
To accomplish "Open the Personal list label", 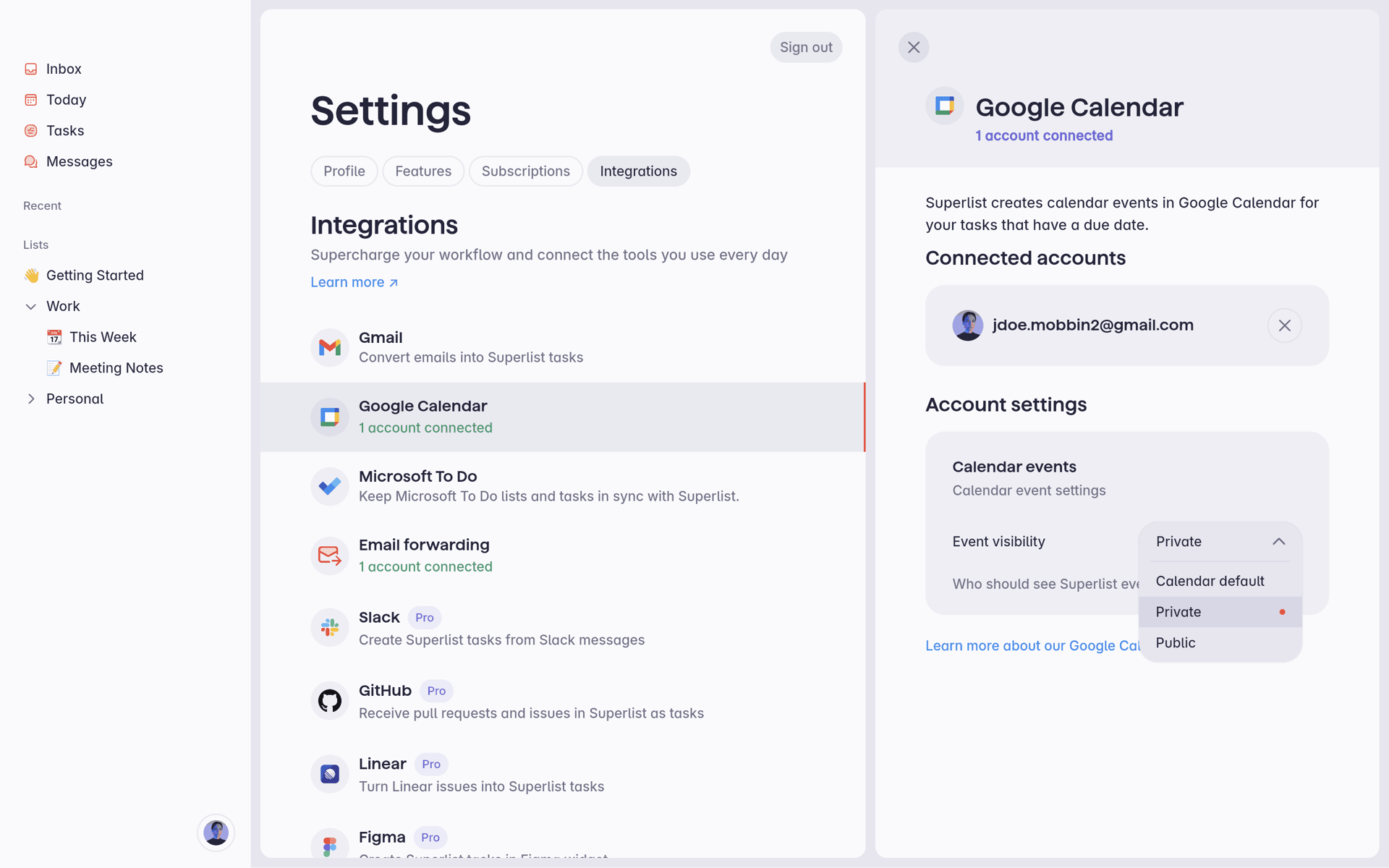I will tap(75, 399).
